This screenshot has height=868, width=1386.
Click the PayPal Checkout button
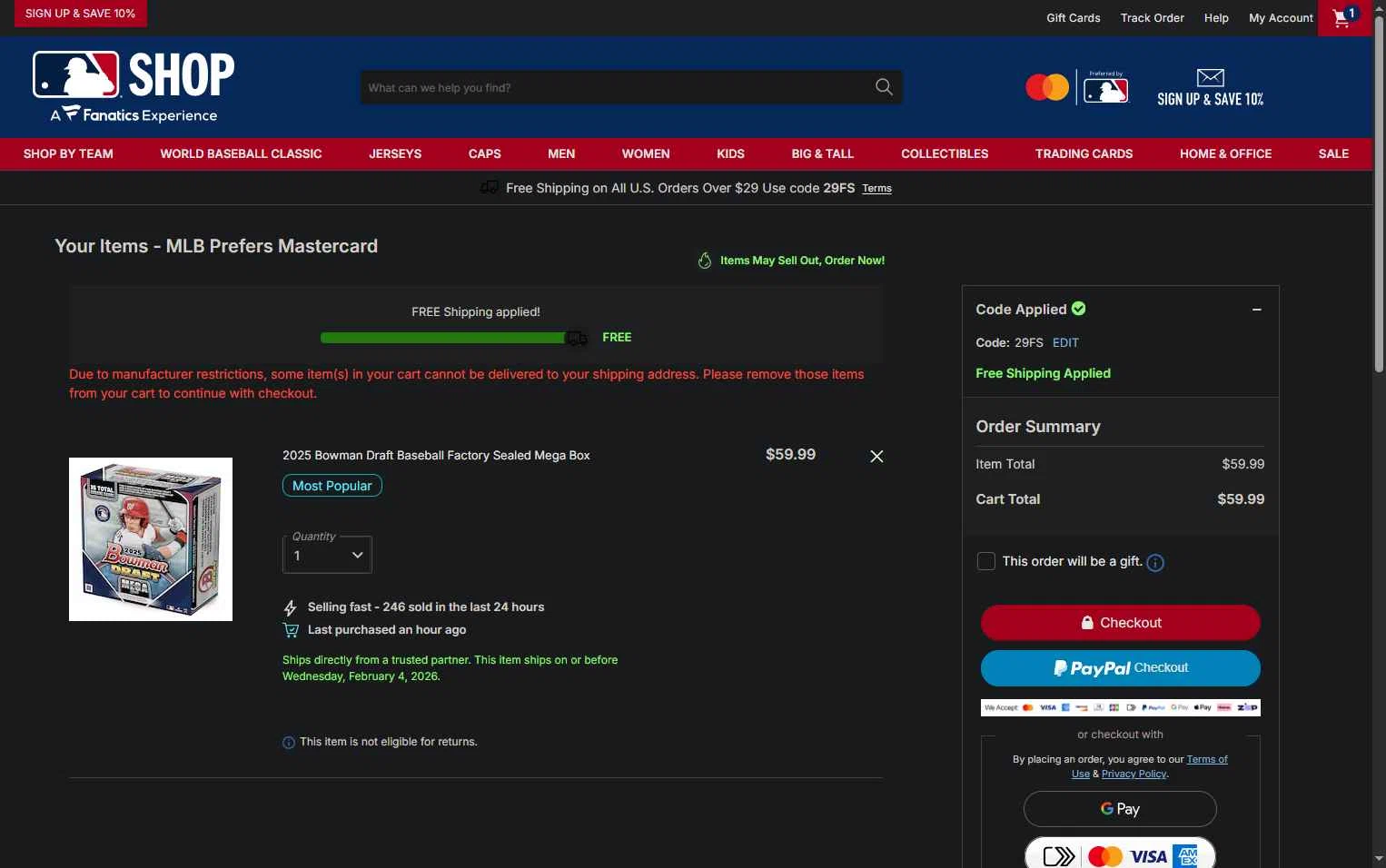tap(1120, 668)
